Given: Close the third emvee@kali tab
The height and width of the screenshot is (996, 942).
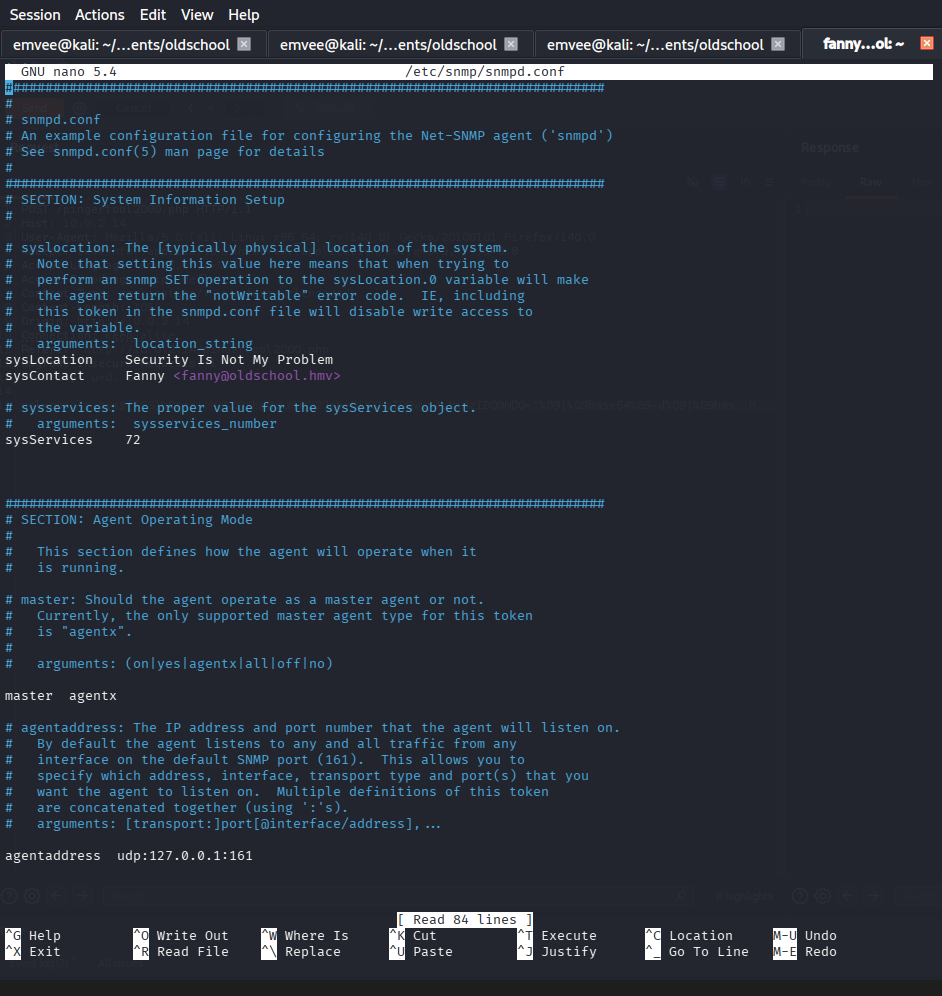Looking at the screenshot, I should [777, 44].
